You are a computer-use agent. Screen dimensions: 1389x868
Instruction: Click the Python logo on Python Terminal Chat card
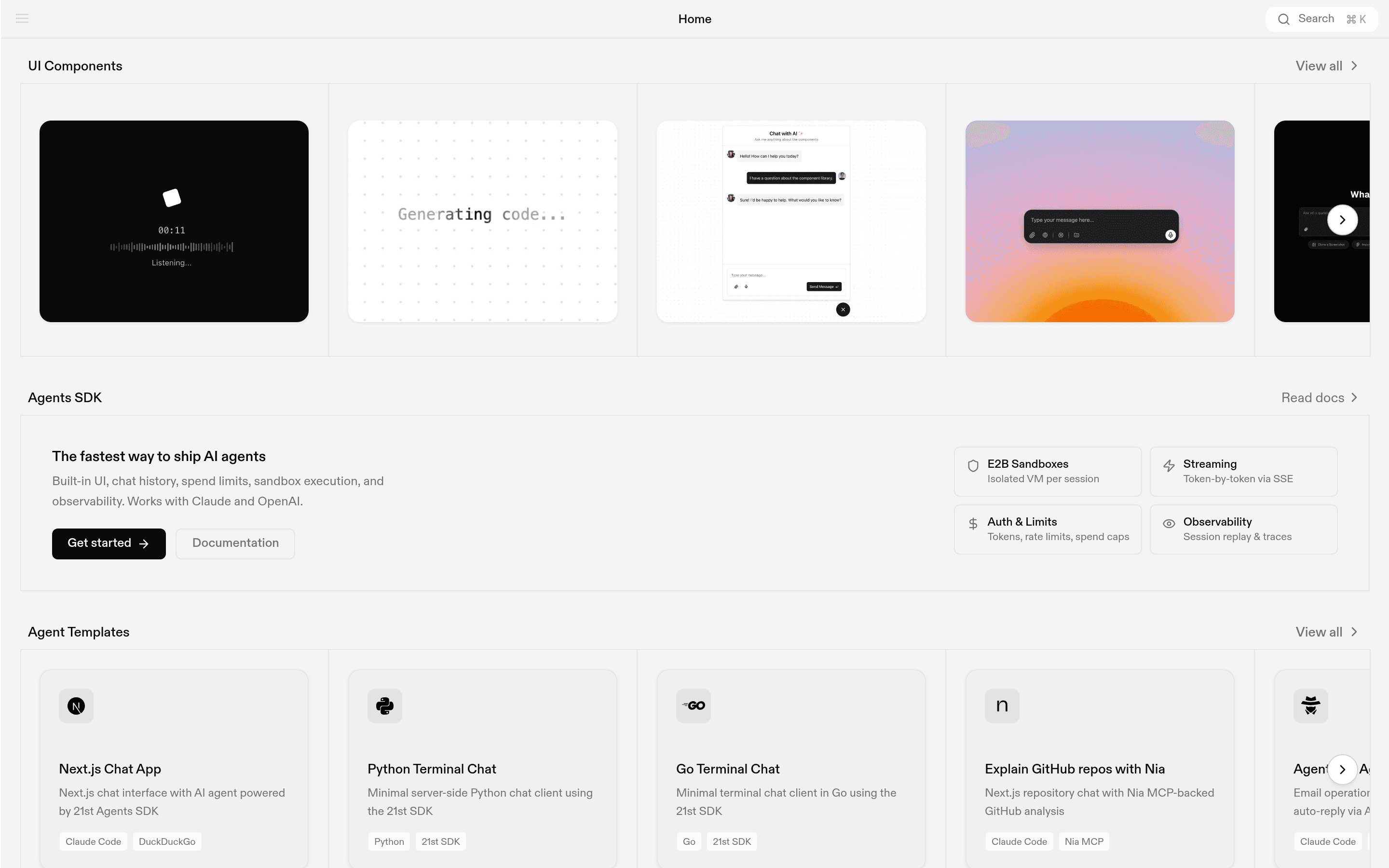click(x=384, y=705)
